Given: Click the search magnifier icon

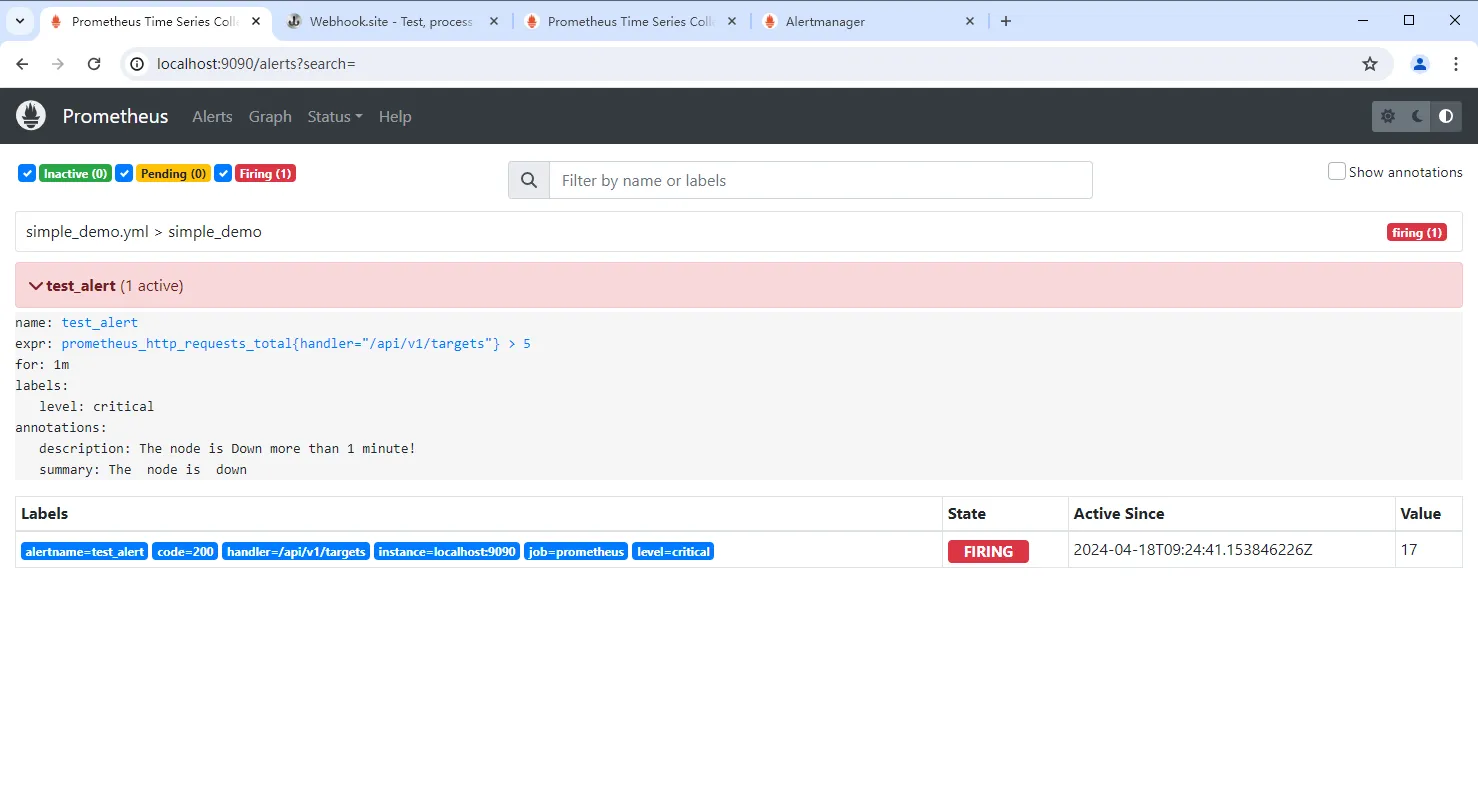Looking at the screenshot, I should (x=529, y=180).
